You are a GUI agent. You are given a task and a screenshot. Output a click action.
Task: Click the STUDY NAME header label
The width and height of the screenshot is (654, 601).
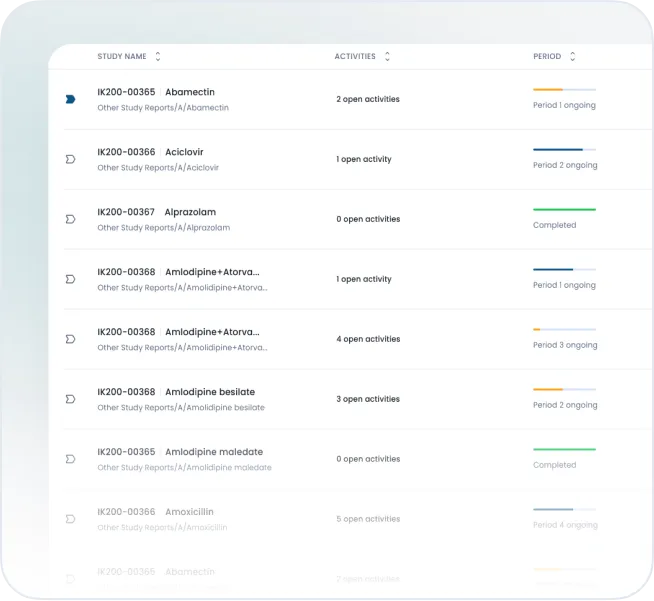tap(122, 56)
